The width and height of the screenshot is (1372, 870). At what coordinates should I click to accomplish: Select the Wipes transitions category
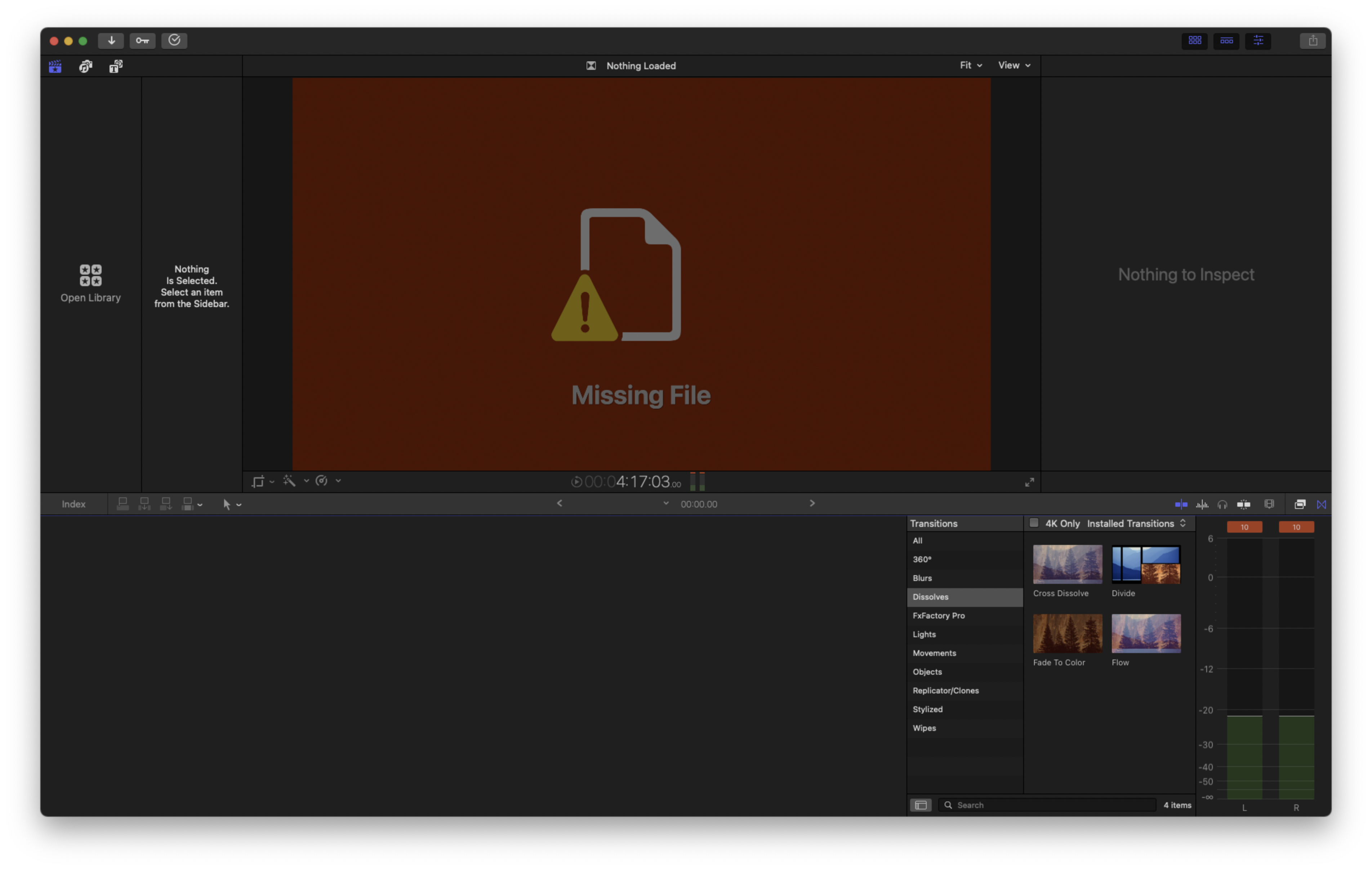(924, 728)
